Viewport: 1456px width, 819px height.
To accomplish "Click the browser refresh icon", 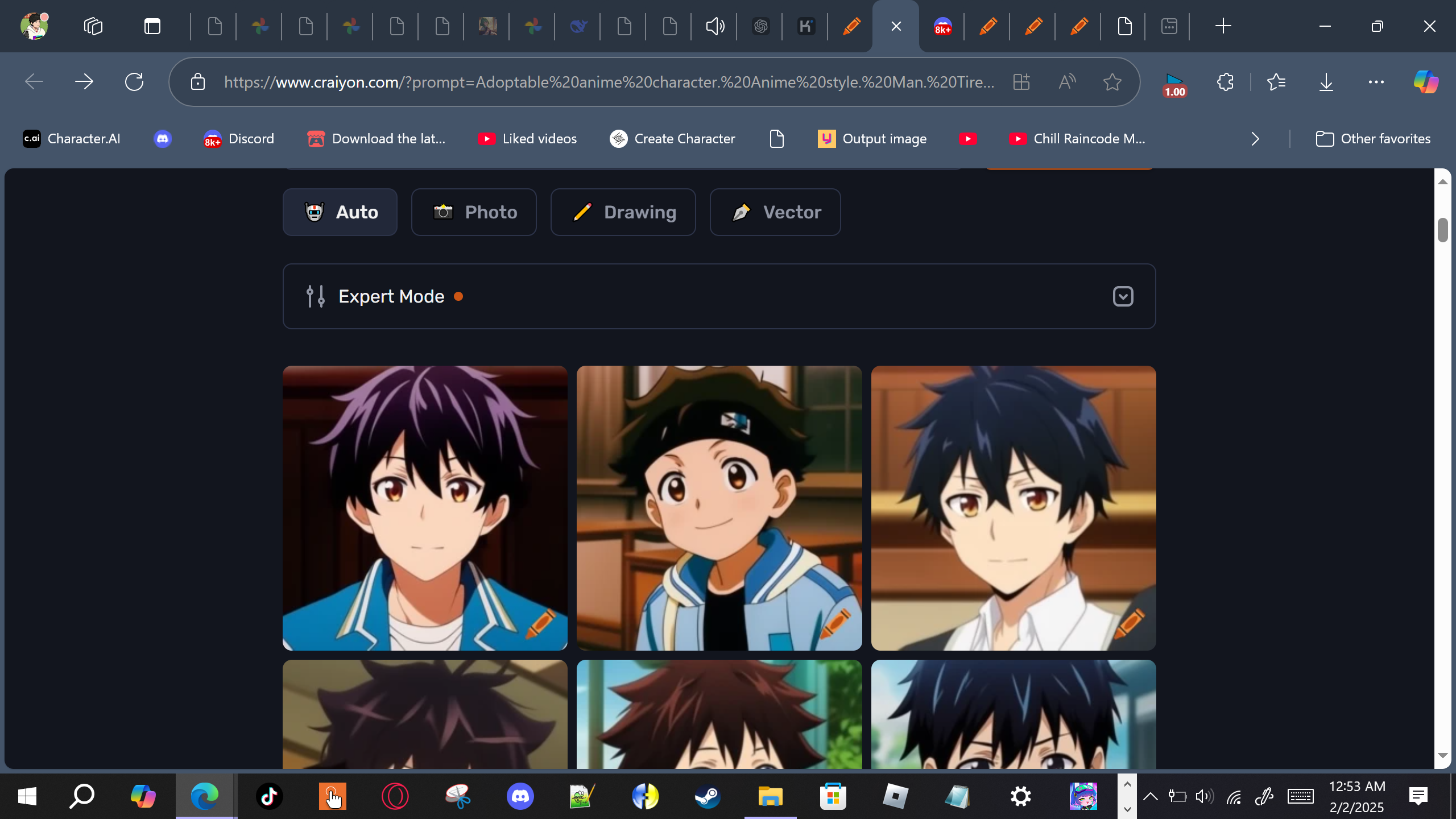I will [134, 82].
